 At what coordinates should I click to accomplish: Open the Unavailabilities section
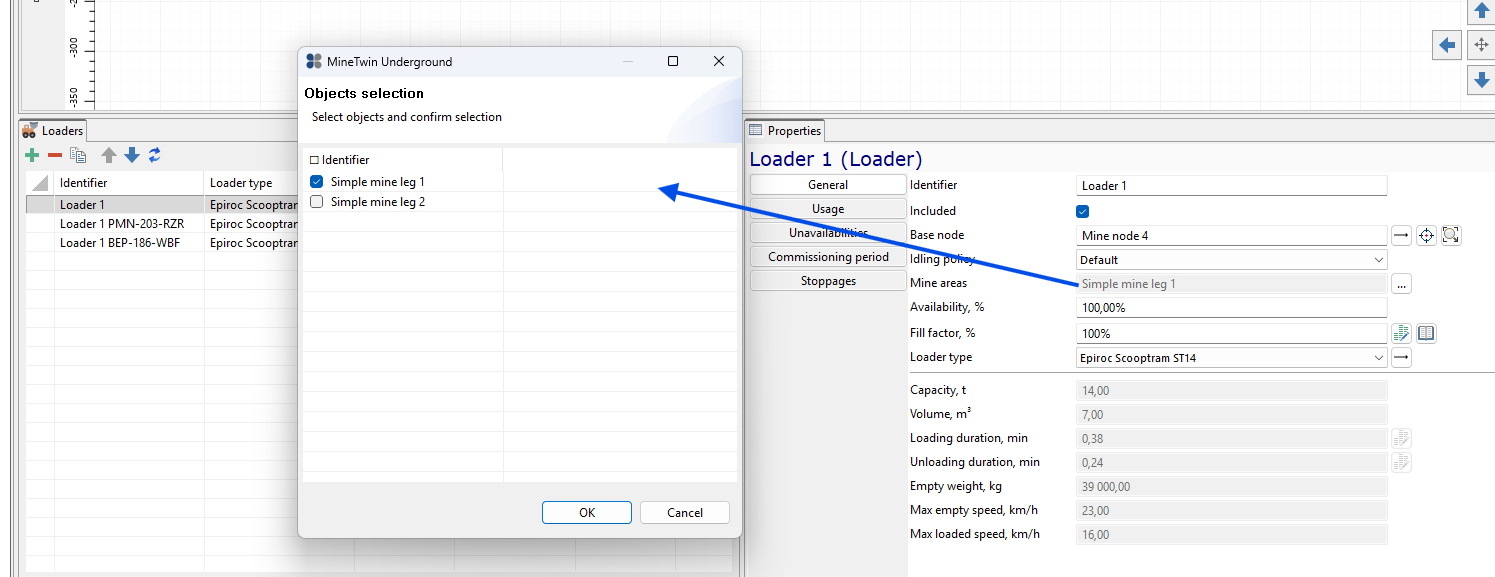(x=828, y=233)
